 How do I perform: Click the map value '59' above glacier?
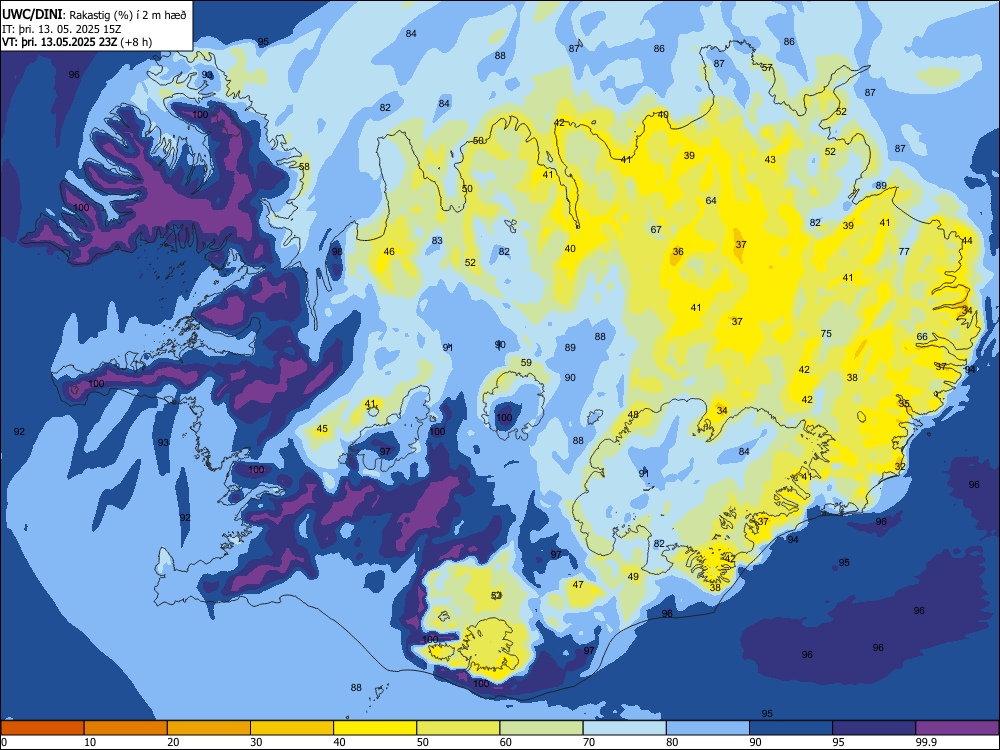pyautogui.click(x=526, y=362)
